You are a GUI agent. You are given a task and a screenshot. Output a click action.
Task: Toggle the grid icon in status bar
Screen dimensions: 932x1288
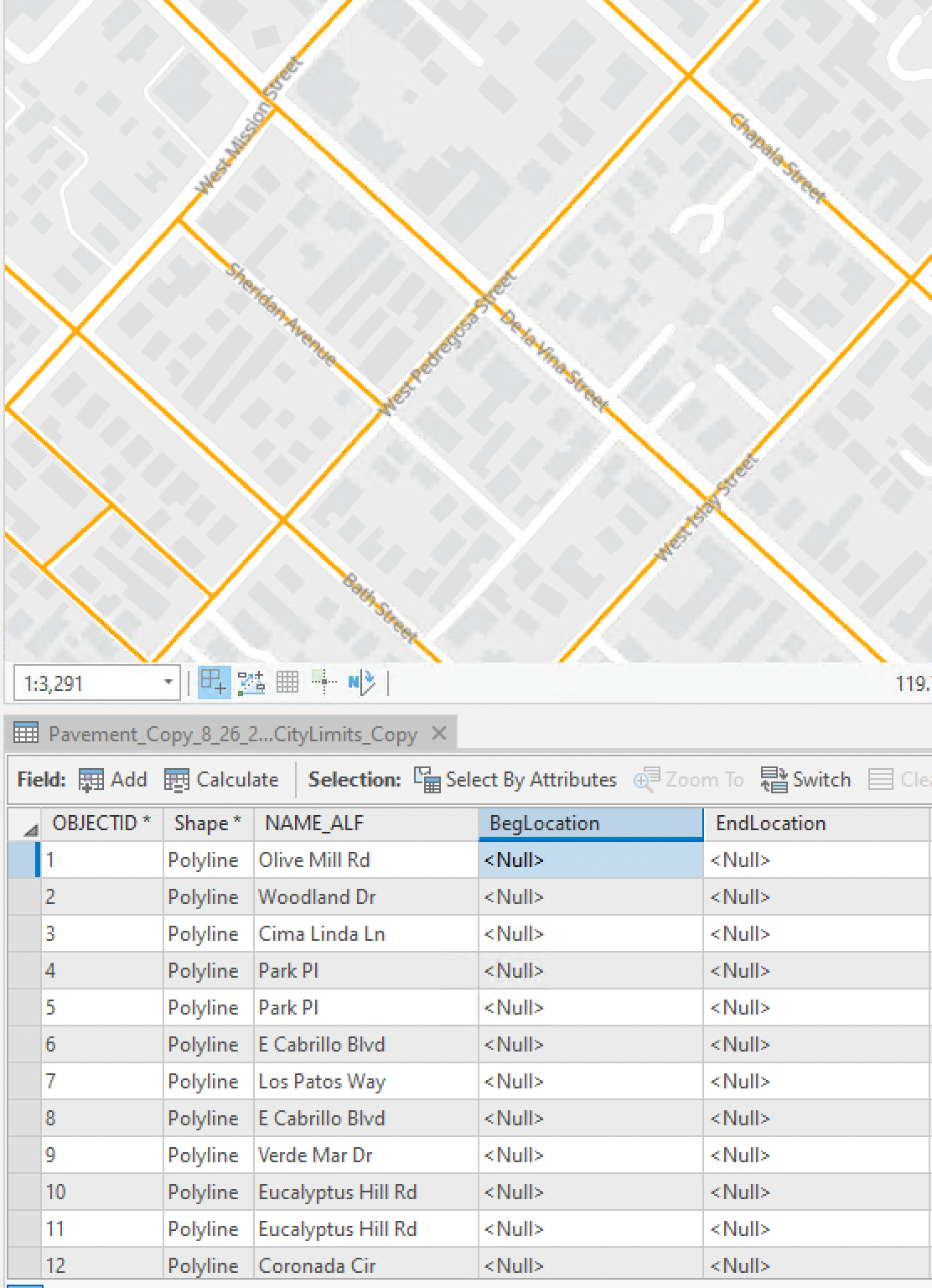pyautogui.click(x=287, y=683)
